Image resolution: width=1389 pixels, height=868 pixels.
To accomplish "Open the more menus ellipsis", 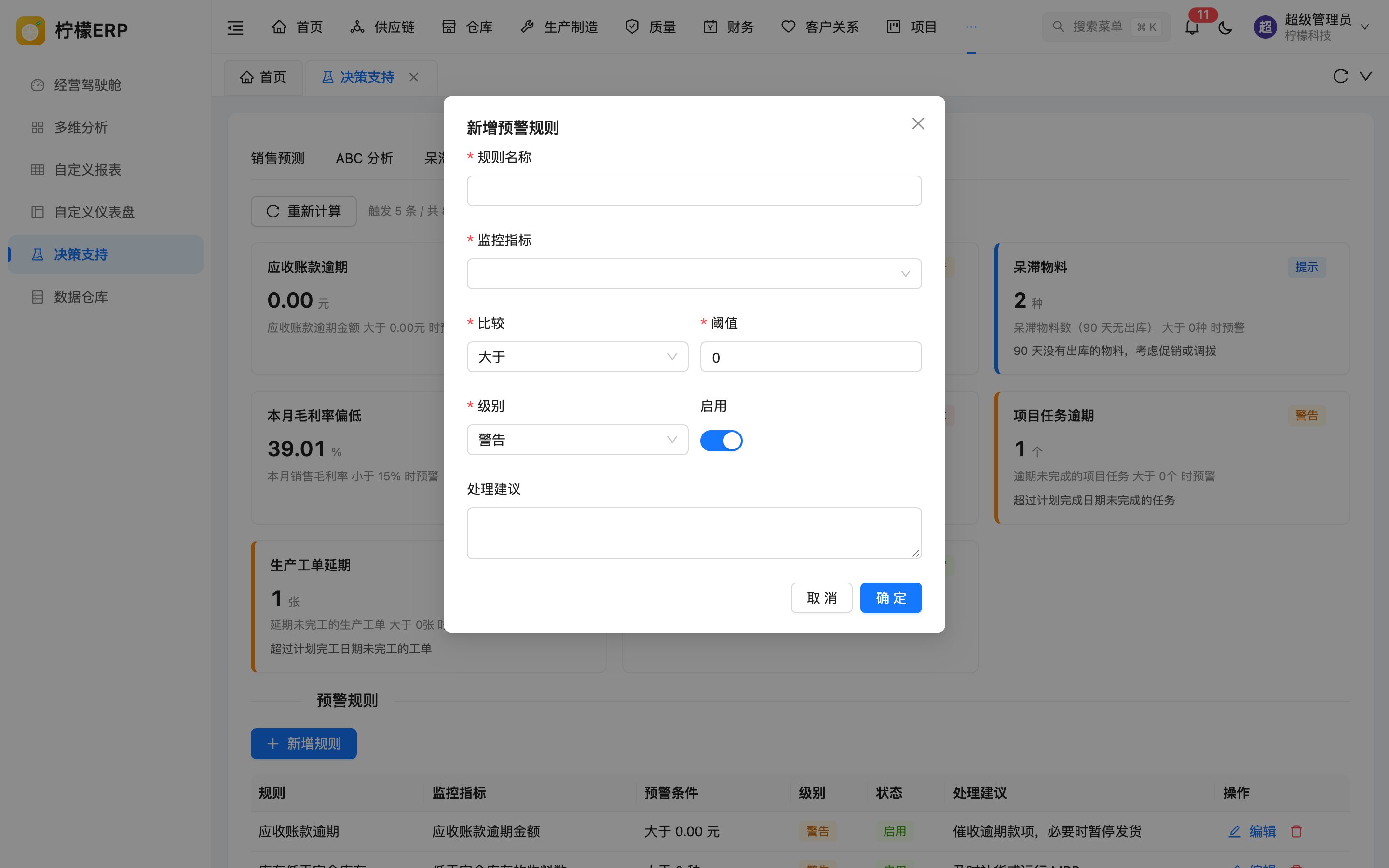I will (x=970, y=27).
